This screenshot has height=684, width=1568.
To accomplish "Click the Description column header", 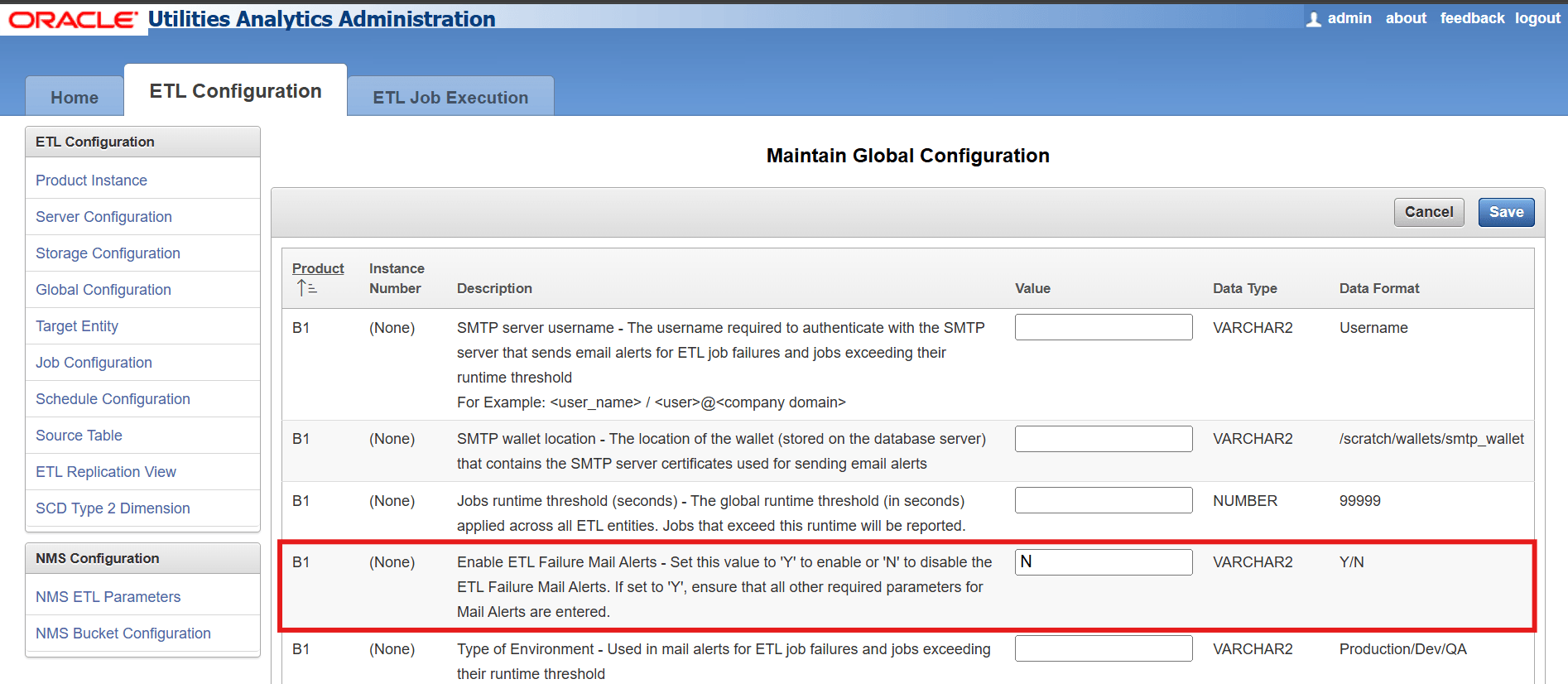I will [x=494, y=288].
